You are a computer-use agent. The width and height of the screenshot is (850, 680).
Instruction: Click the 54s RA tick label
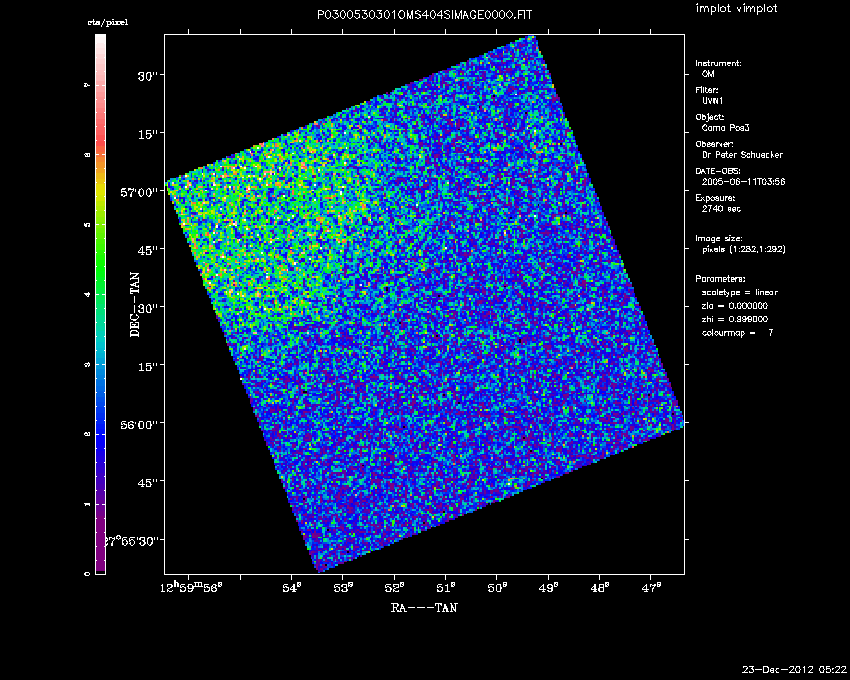tap(292, 588)
